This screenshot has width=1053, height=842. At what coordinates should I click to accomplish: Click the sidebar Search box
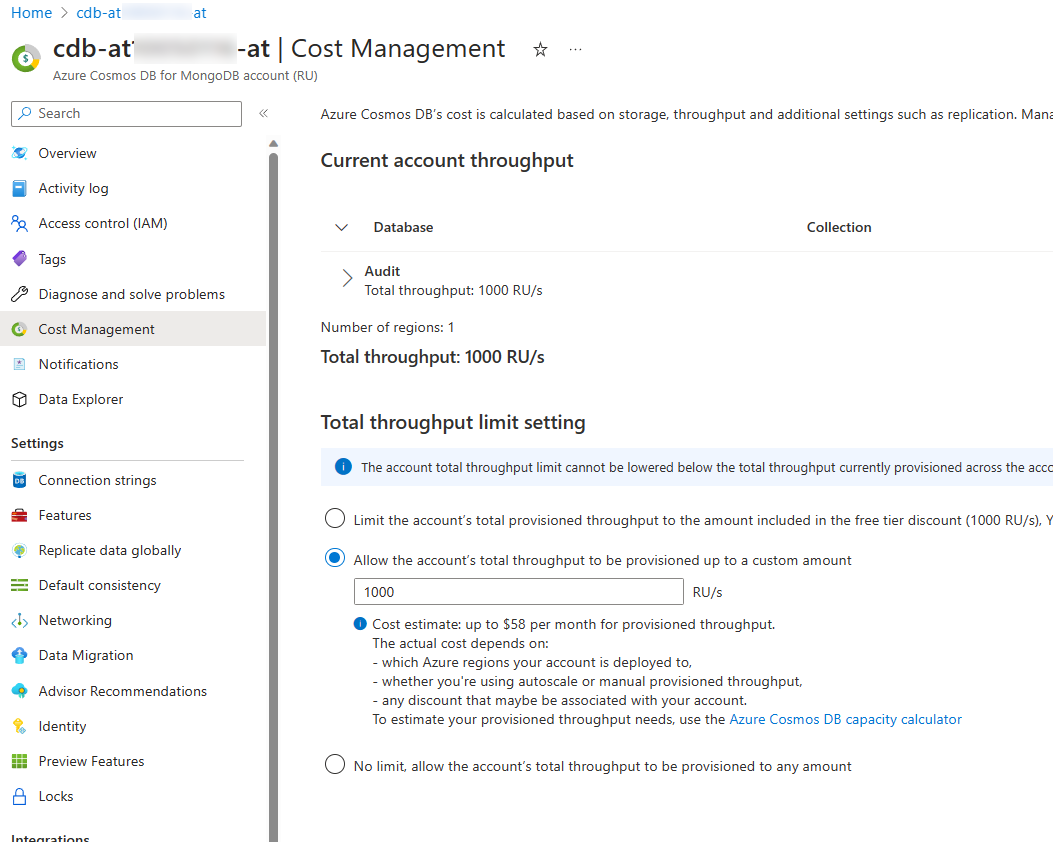click(x=126, y=113)
